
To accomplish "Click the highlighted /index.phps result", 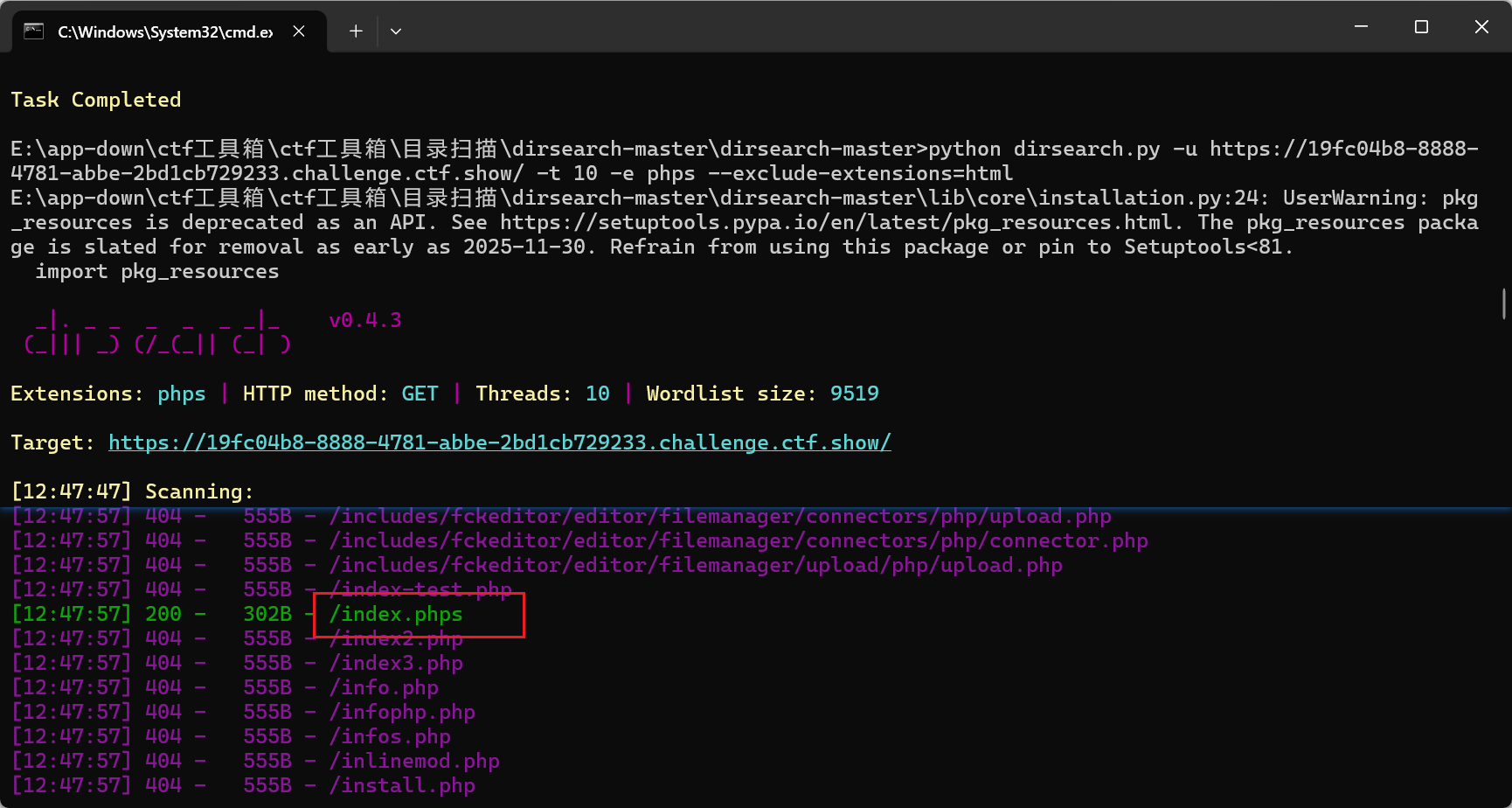I will point(396,614).
